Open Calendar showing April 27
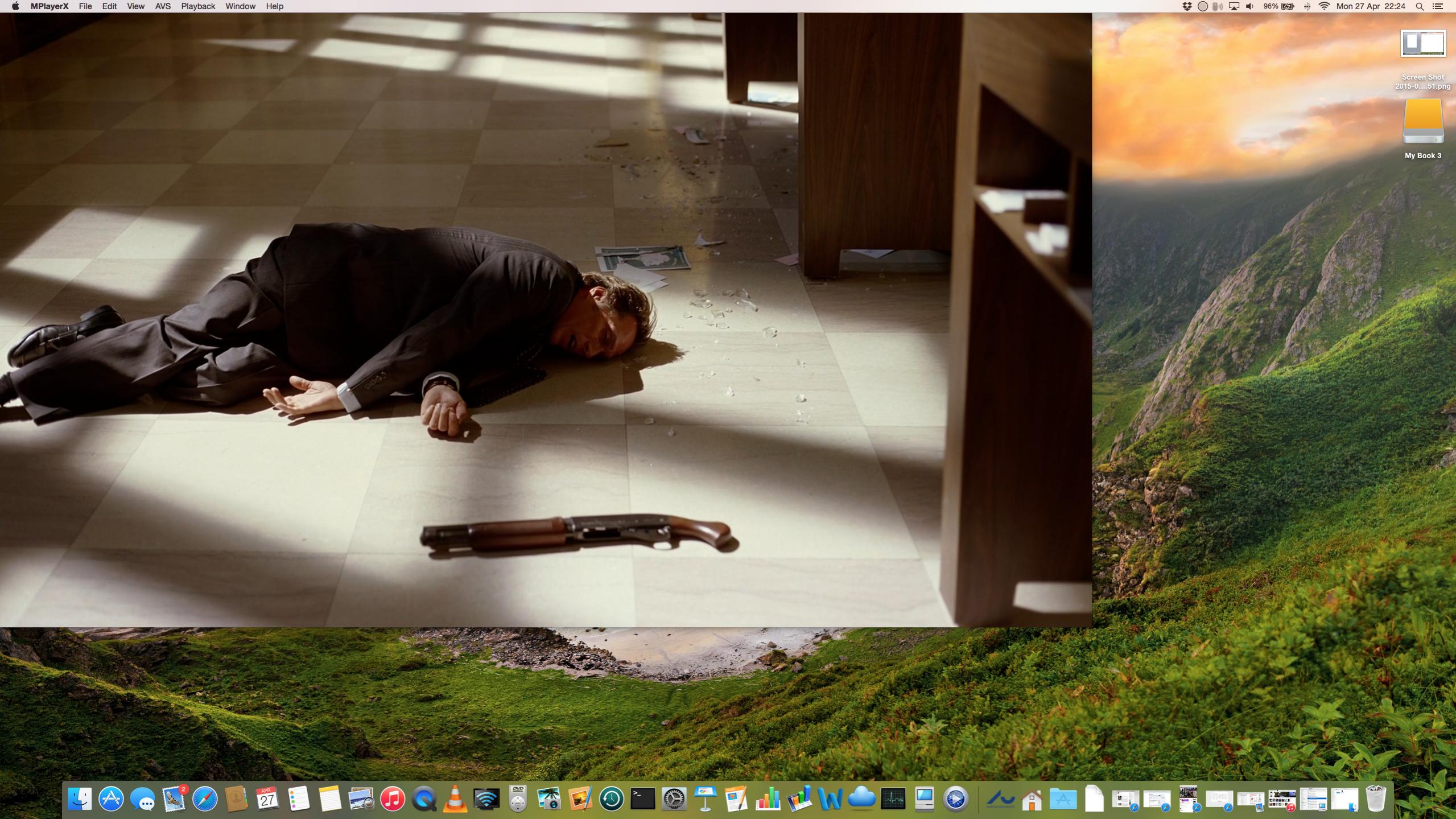The width and height of the screenshot is (1456, 819). [x=267, y=799]
